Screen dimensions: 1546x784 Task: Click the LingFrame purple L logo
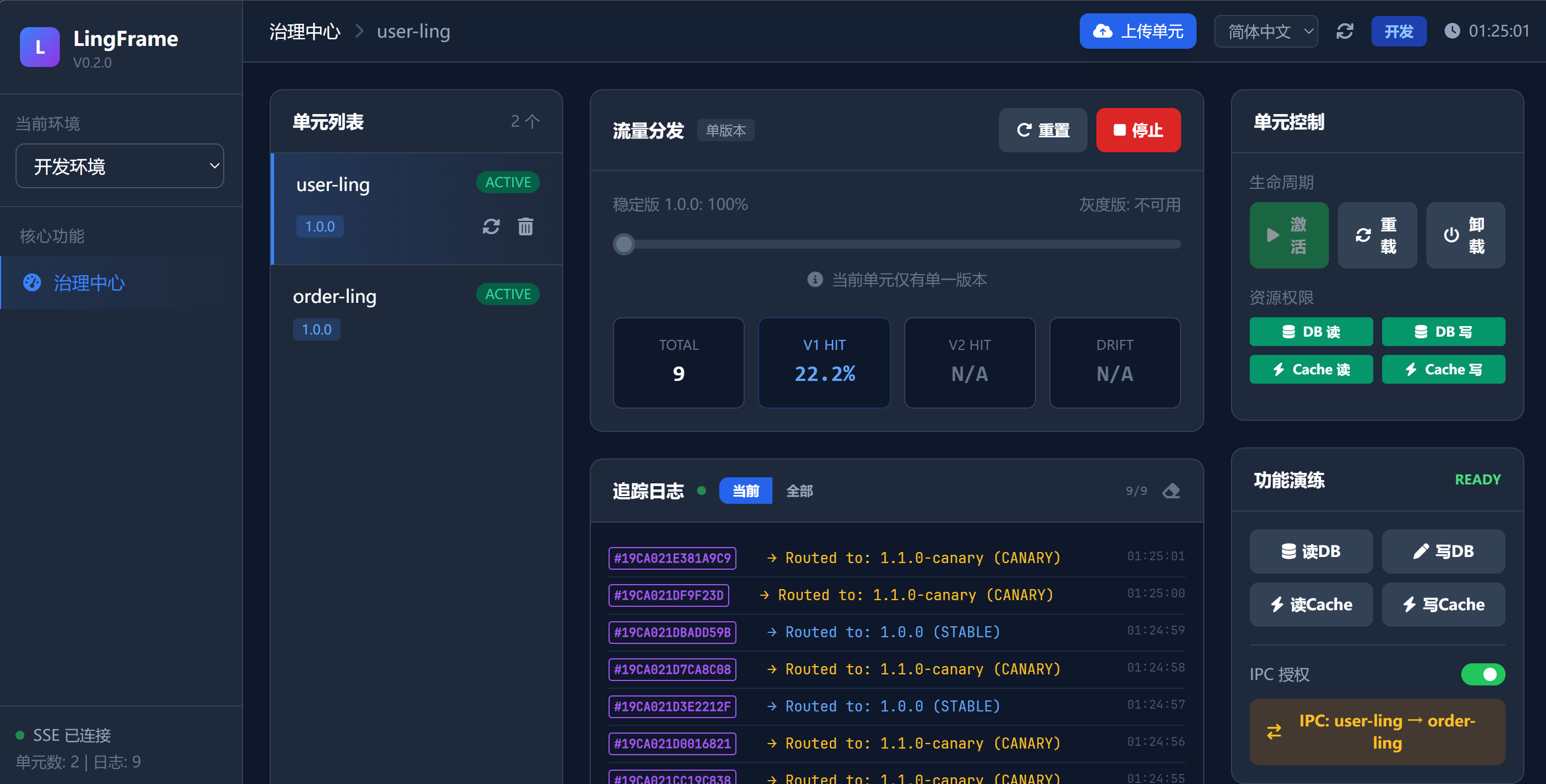coord(40,47)
